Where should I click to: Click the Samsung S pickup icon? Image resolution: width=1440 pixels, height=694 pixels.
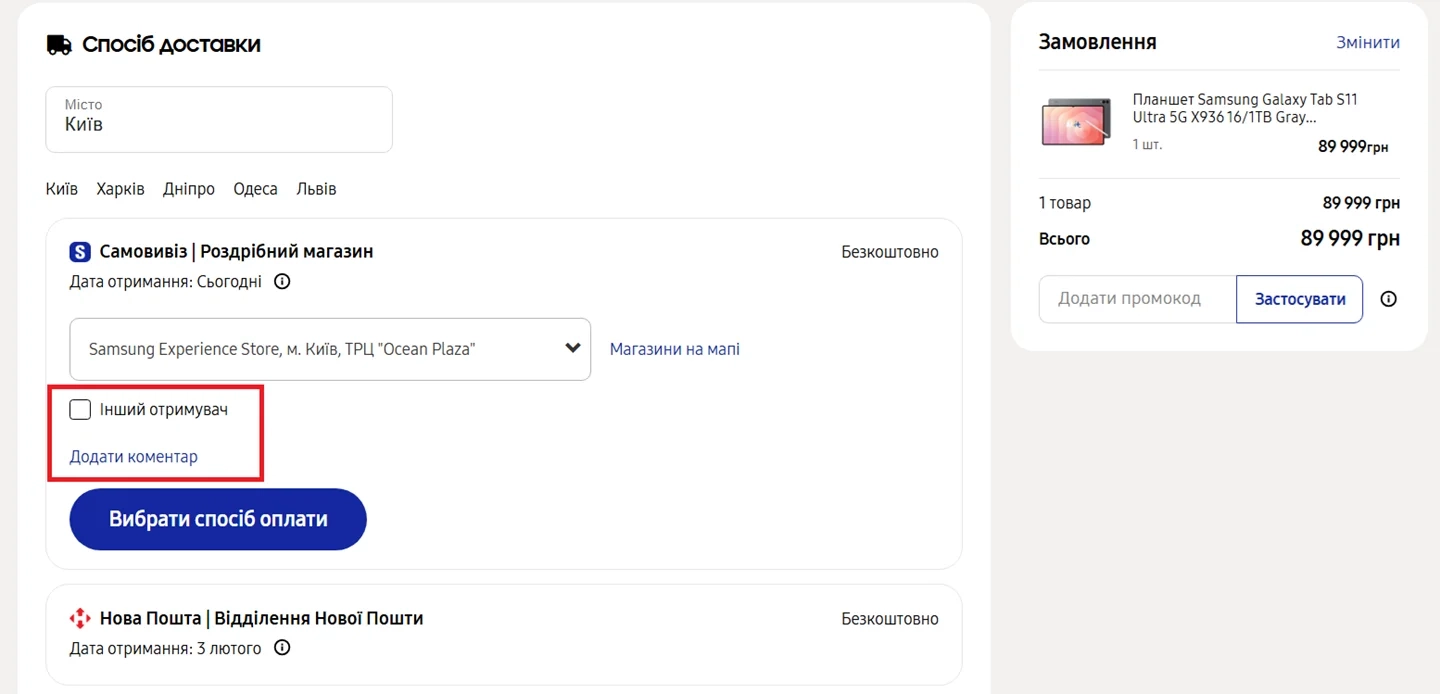pyautogui.click(x=80, y=252)
